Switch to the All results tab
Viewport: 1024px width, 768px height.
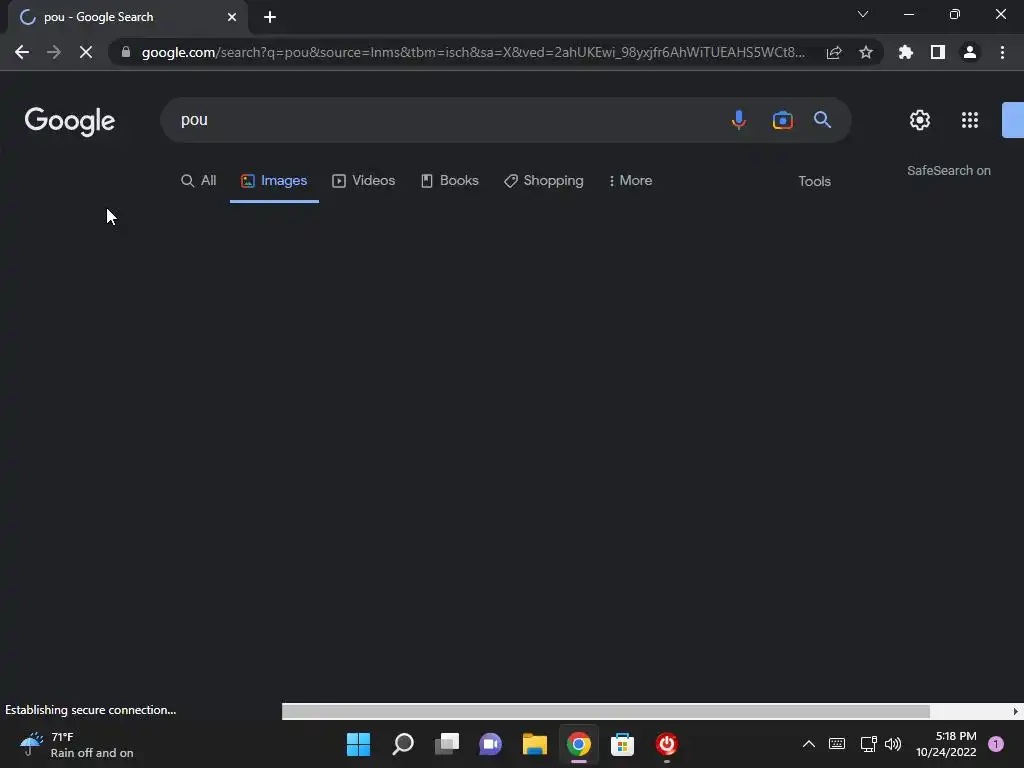tap(199, 181)
